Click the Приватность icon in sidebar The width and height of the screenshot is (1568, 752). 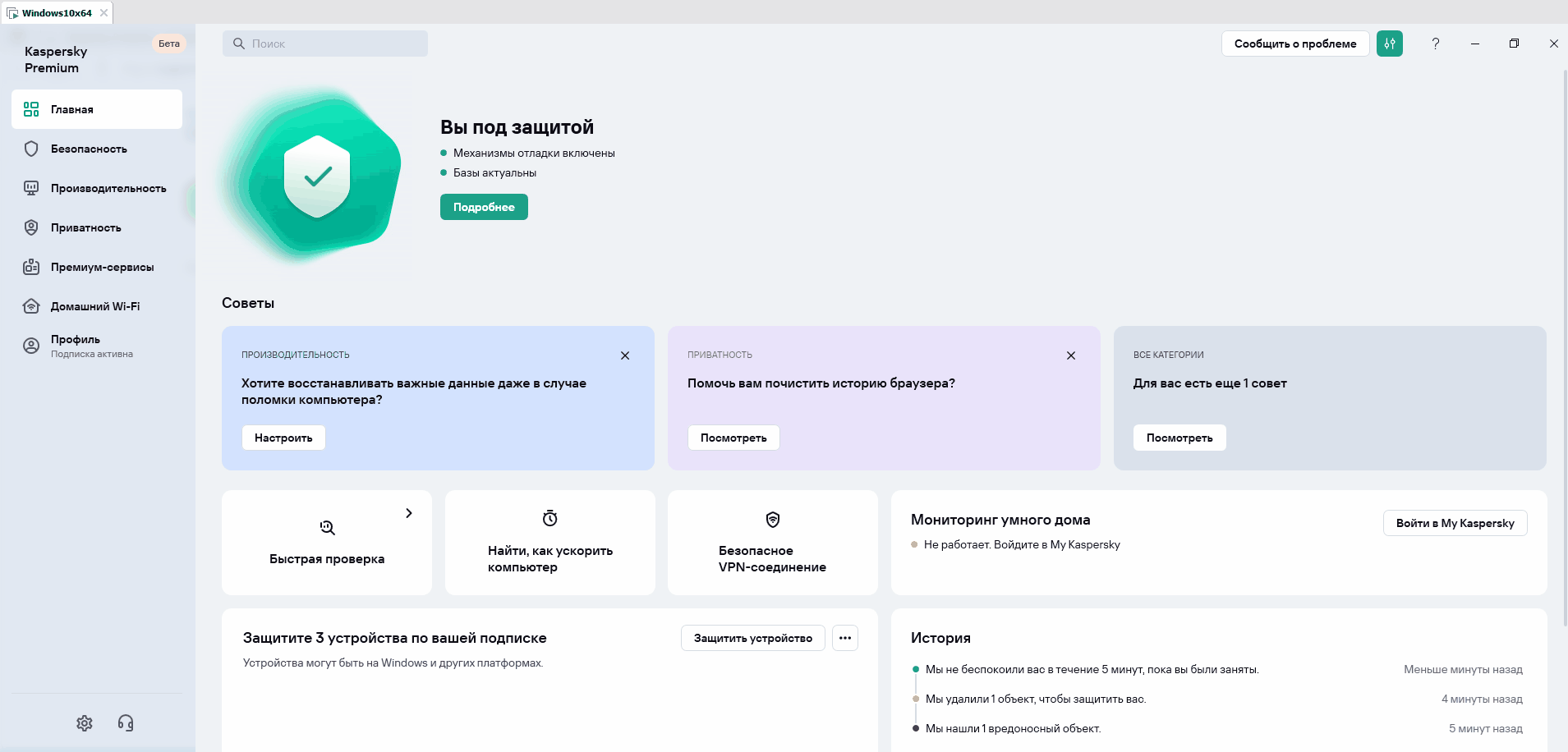coord(31,227)
